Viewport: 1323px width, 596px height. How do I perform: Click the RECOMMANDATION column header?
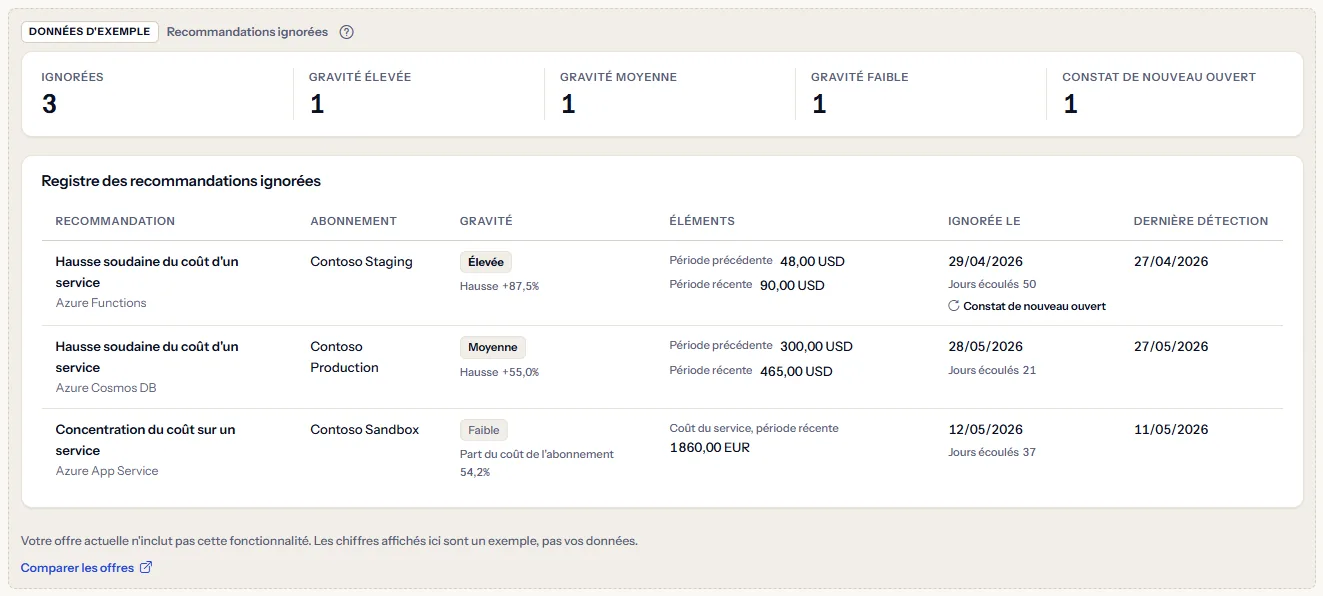(115, 221)
